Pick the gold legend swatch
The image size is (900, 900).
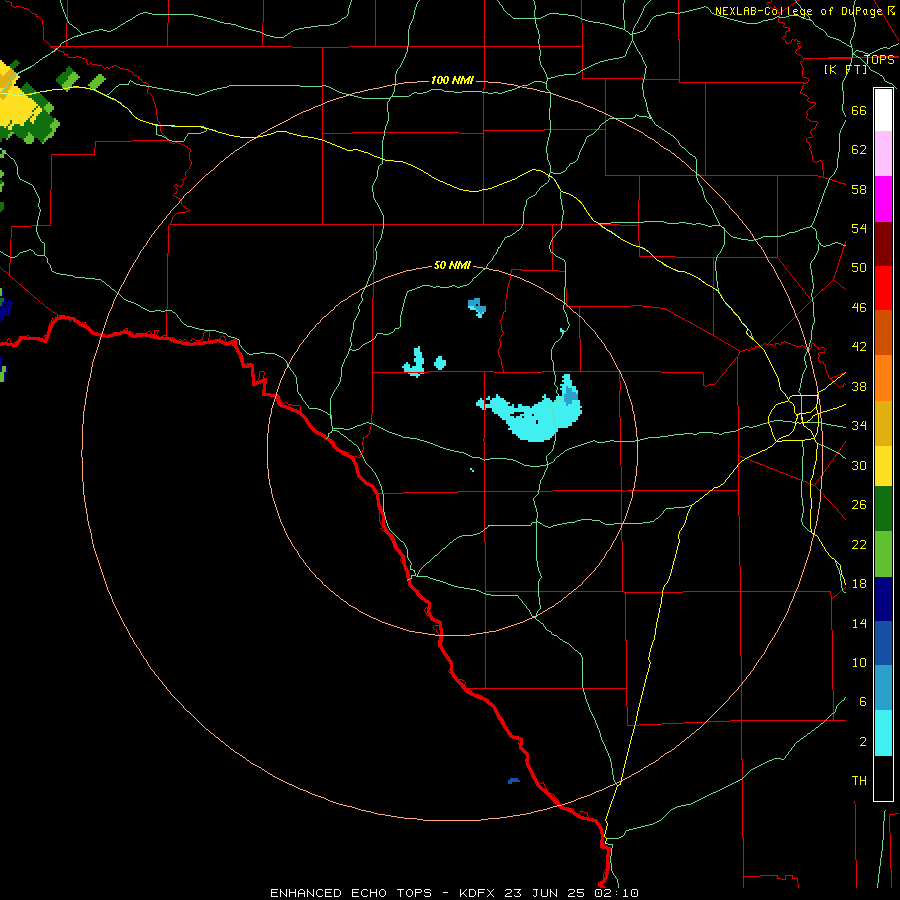883,424
